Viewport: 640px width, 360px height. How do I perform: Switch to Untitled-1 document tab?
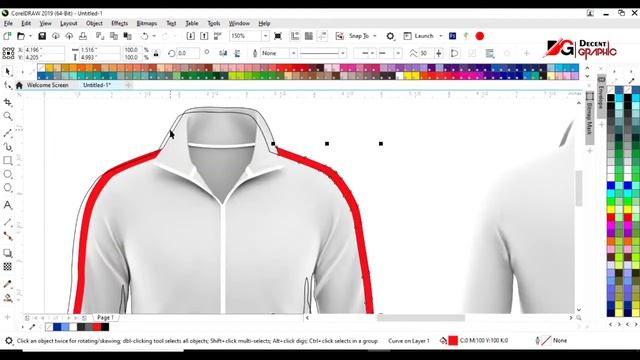[x=97, y=85]
